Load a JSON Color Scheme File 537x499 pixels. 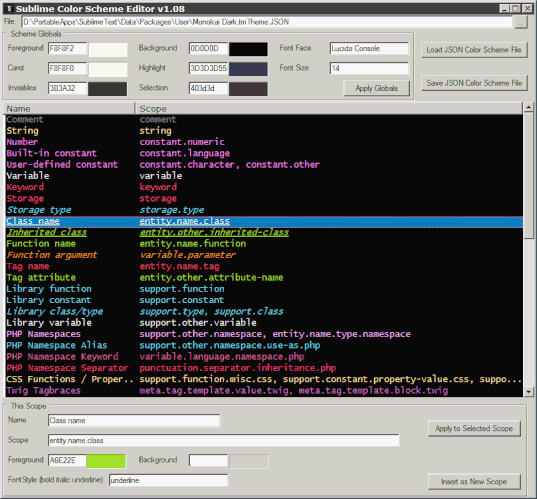coord(474,50)
